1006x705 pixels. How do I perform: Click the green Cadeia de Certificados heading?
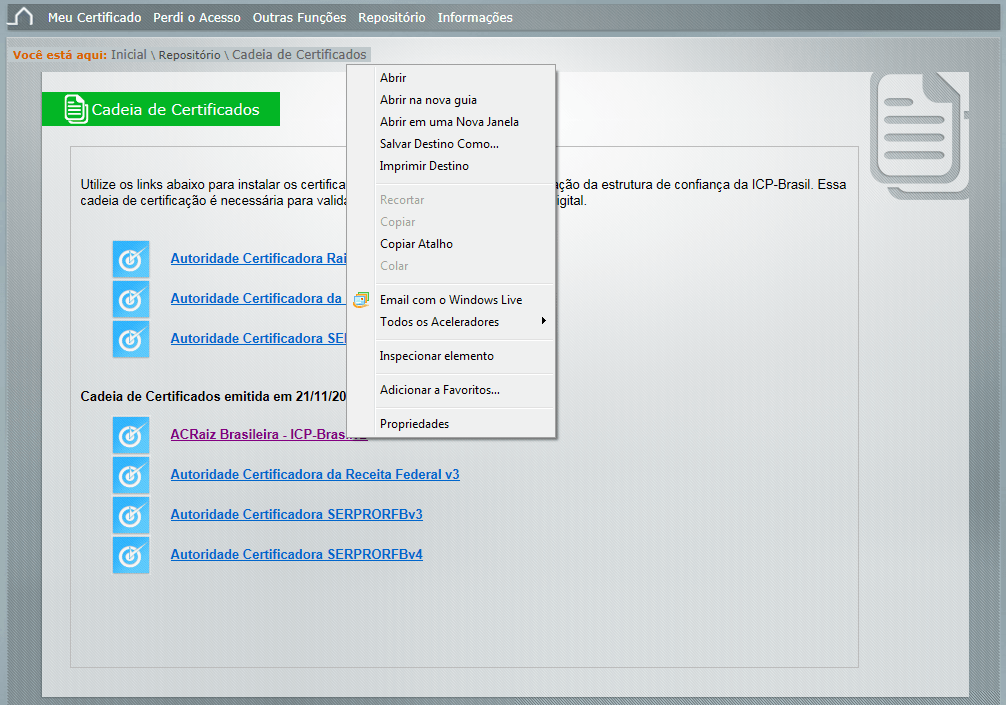[x=161, y=109]
